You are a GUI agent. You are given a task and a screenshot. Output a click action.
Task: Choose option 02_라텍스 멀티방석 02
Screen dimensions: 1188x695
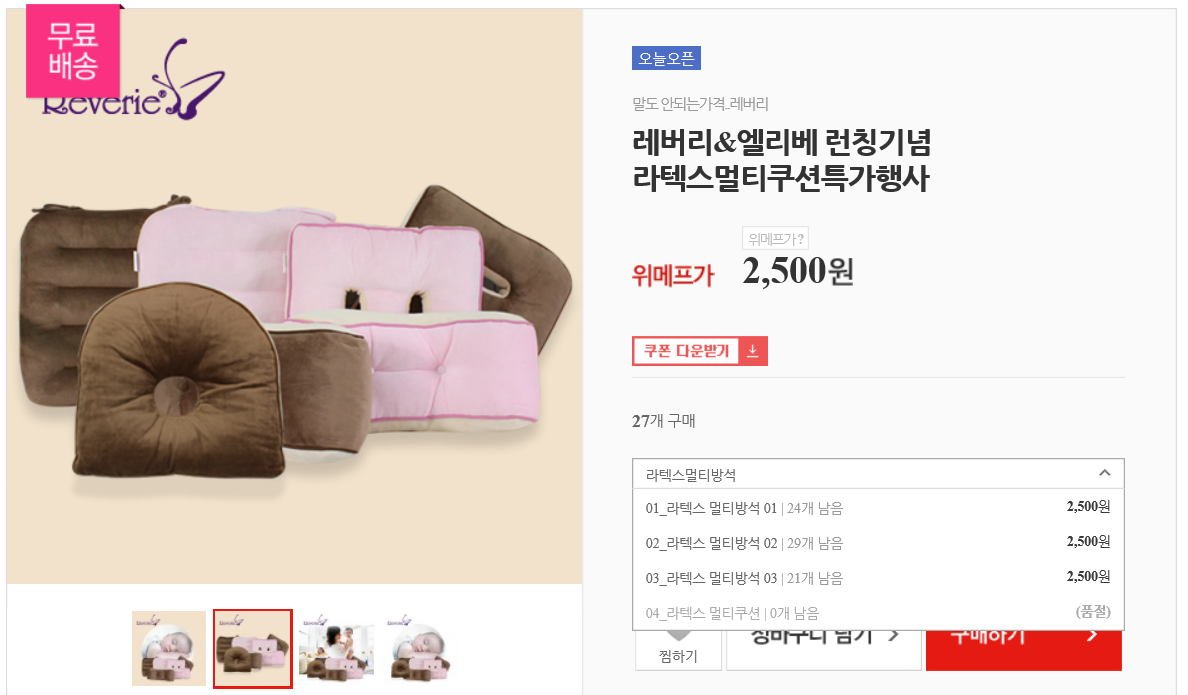point(878,543)
